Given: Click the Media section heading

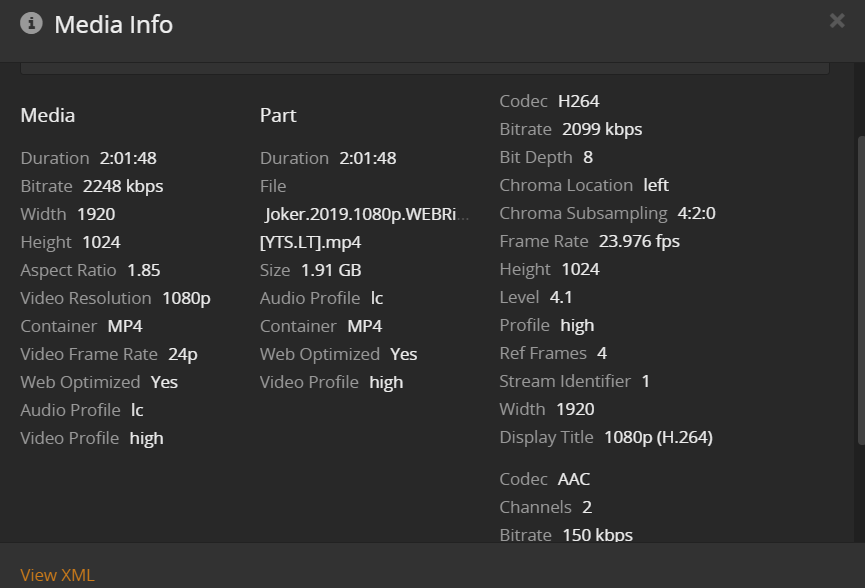Looking at the screenshot, I should tap(48, 115).
